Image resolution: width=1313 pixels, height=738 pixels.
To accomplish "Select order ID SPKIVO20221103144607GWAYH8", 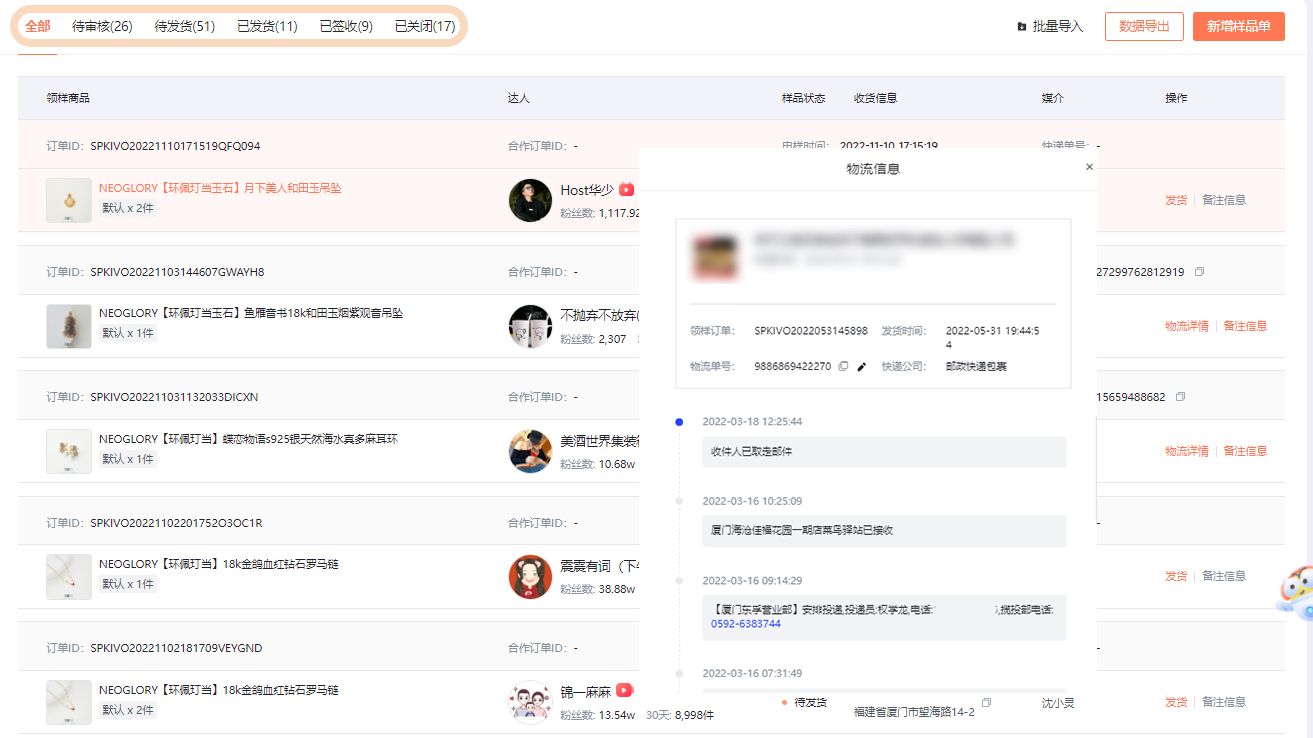I will coord(177,272).
